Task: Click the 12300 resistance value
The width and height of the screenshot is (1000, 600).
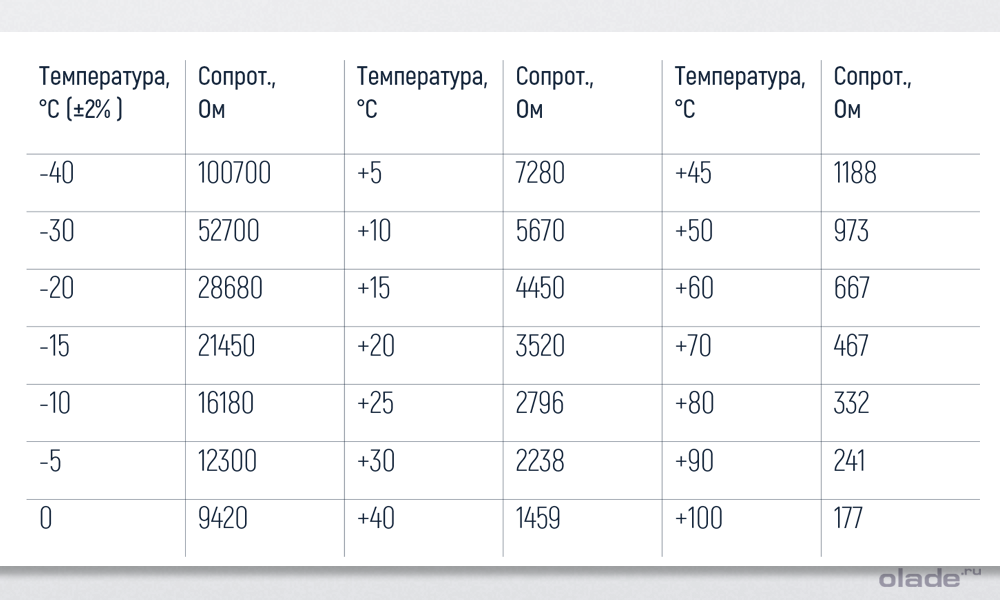Action: pos(227,461)
